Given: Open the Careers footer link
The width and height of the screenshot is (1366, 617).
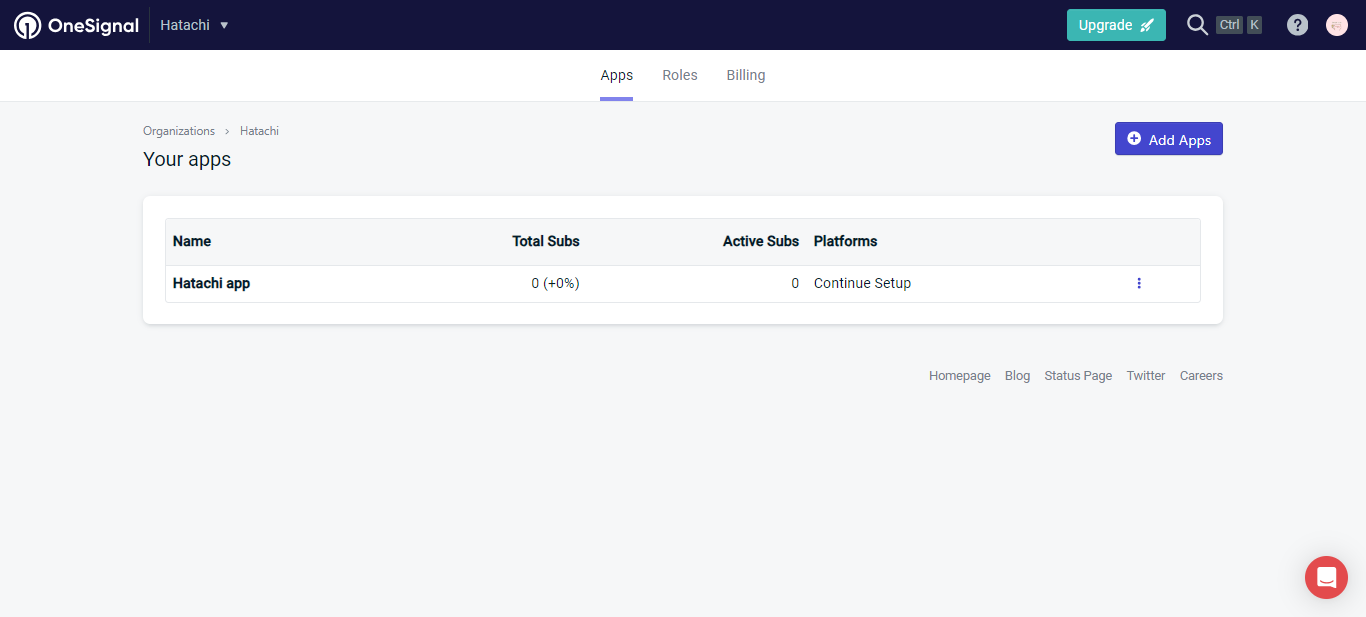Looking at the screenshot, I should (1201, 376).
